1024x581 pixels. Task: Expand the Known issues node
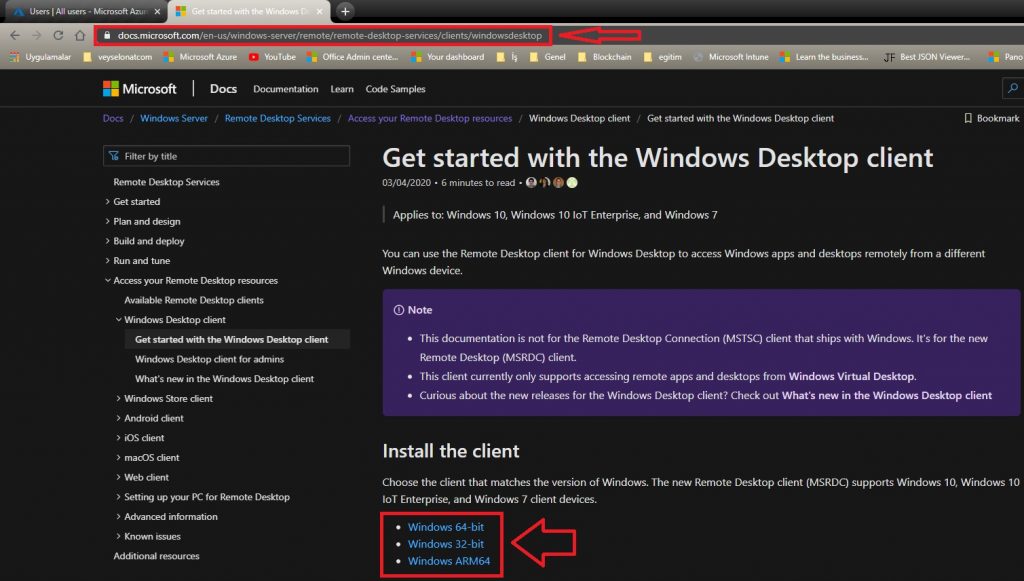[148, 536]
